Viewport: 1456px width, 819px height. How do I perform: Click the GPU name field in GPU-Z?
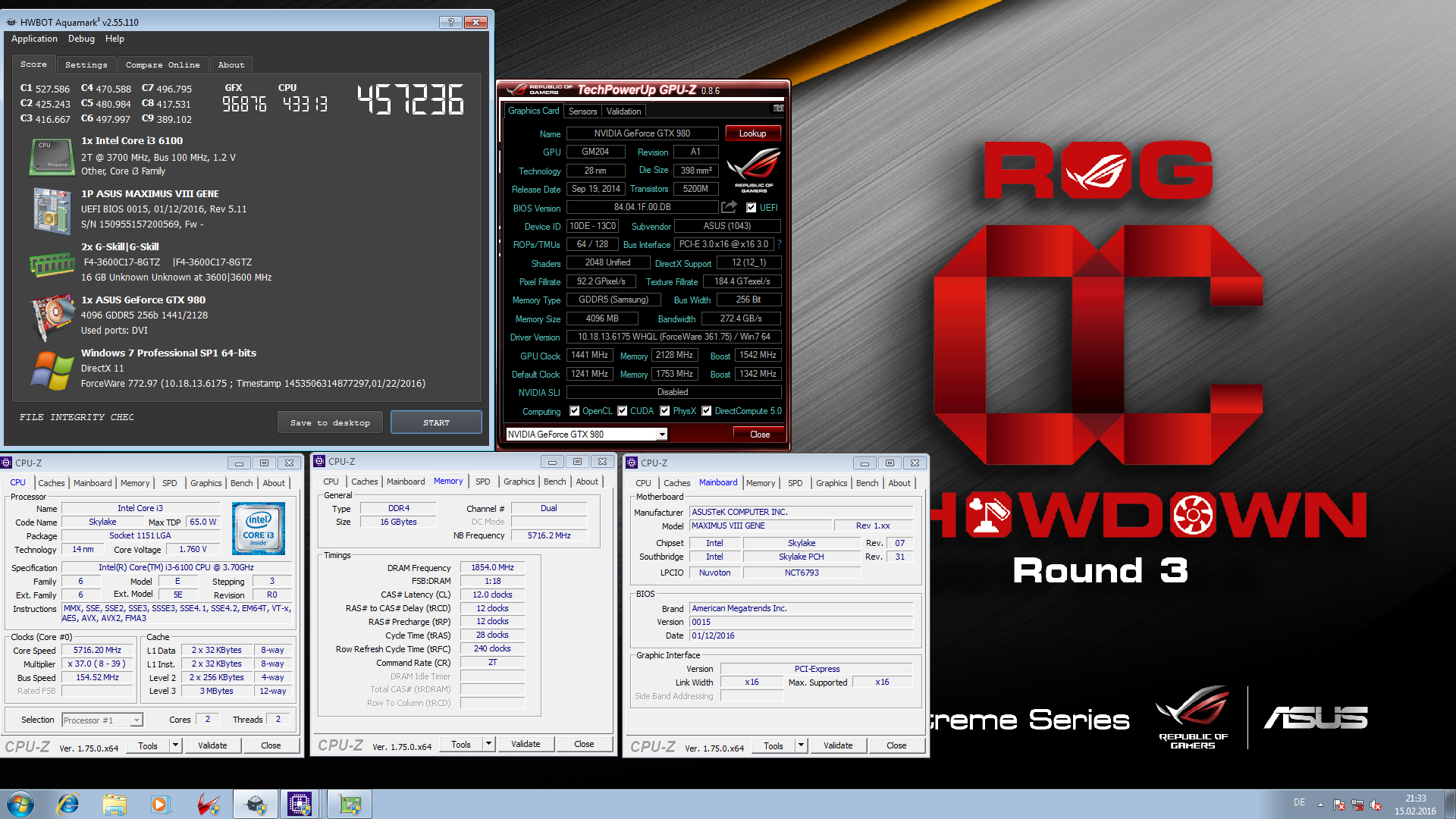tap(642, 133)
